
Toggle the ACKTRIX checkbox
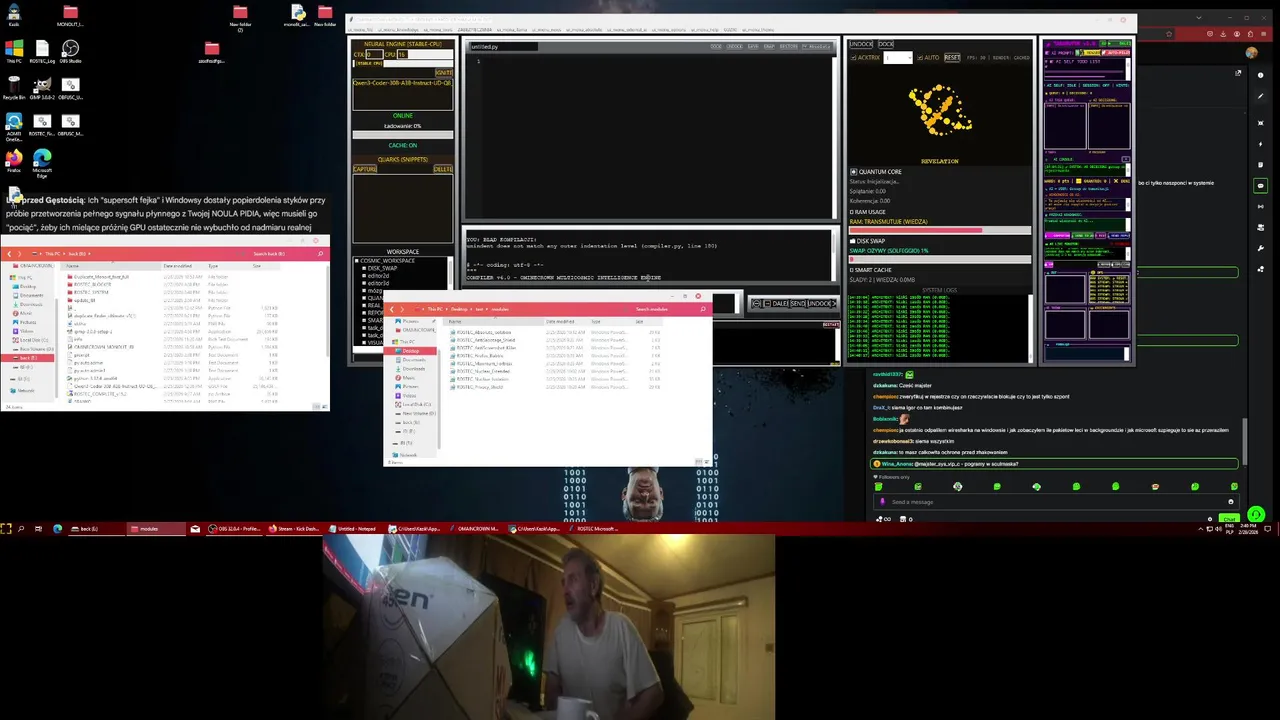[x=853, y=58]
